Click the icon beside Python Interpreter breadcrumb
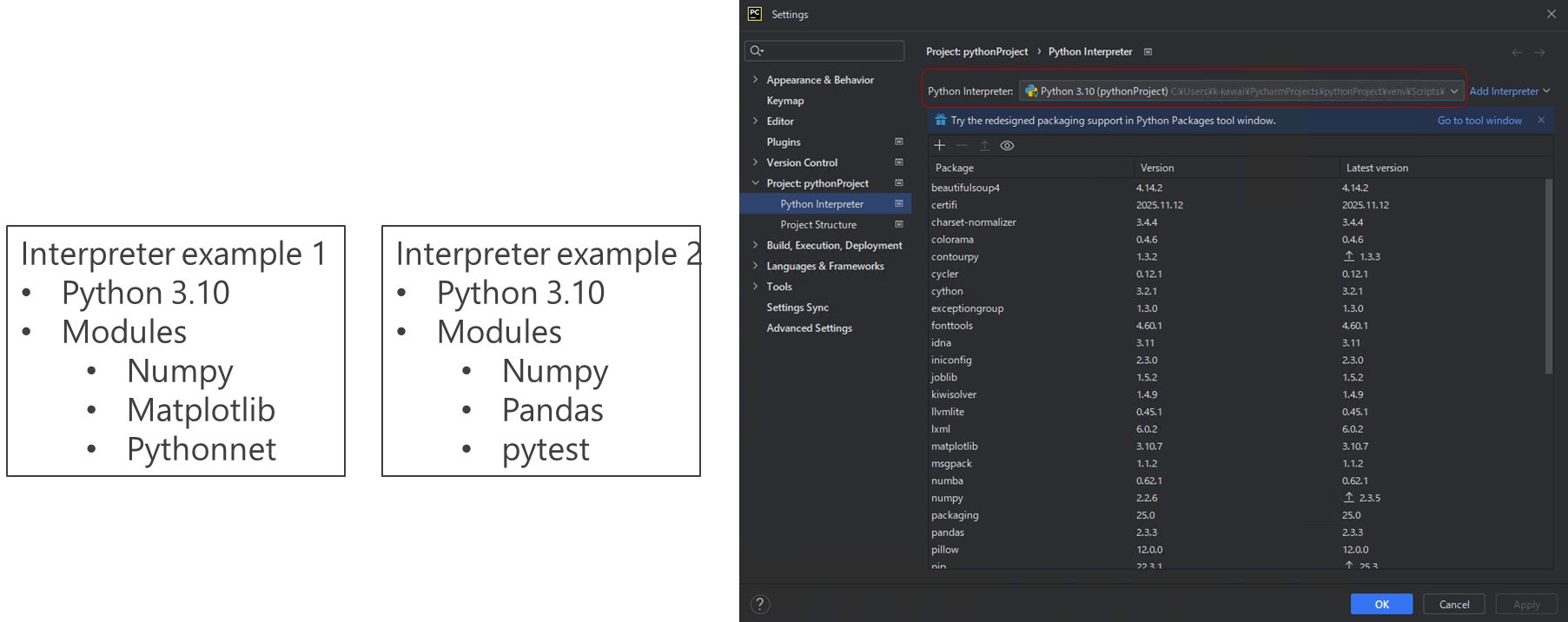Screen dimensions: 1568x622 [1148, 52]
